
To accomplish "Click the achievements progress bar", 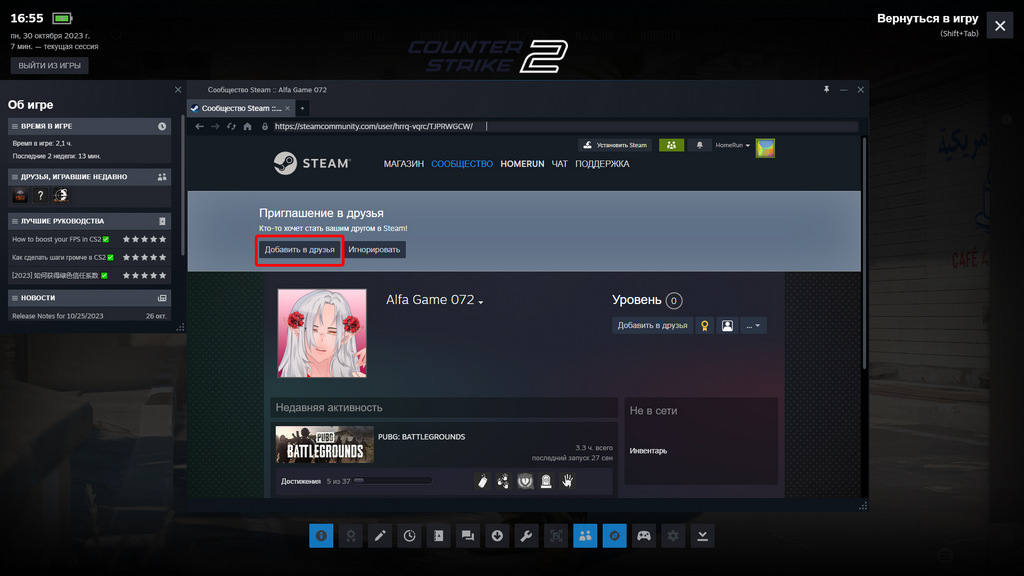I will (392, 481).
